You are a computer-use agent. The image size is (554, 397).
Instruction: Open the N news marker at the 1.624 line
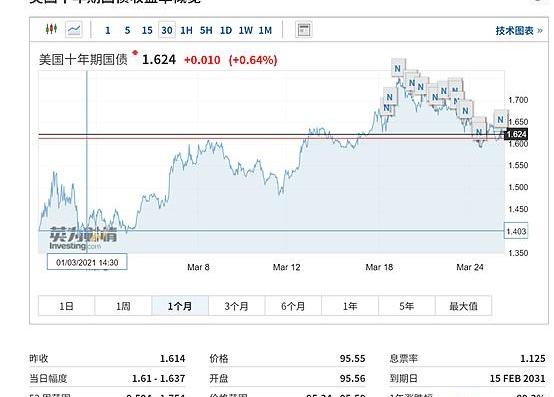point(479,132)
